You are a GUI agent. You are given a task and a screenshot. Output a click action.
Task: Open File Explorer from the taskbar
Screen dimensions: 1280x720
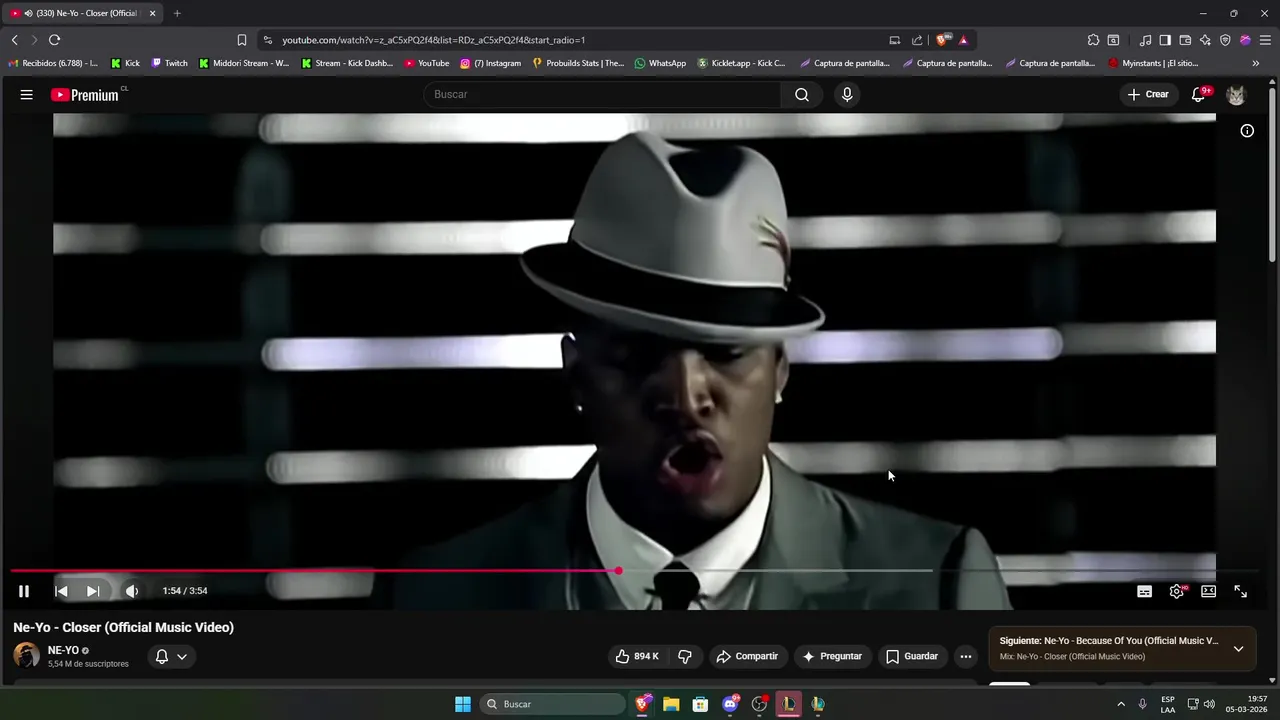tap(671, 704)
